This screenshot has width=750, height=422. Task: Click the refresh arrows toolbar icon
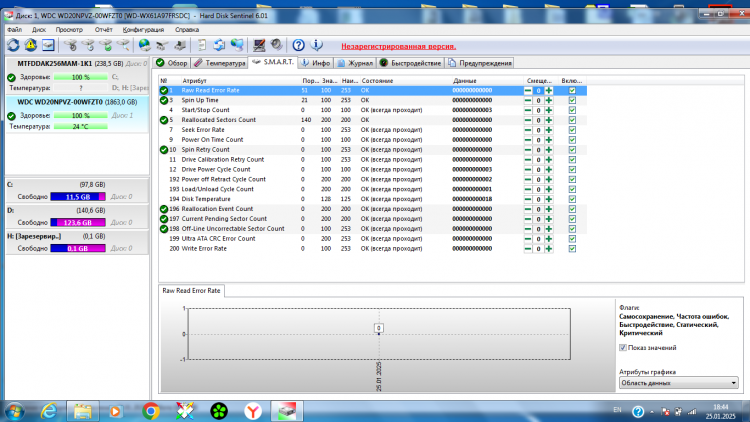point(13,45)
